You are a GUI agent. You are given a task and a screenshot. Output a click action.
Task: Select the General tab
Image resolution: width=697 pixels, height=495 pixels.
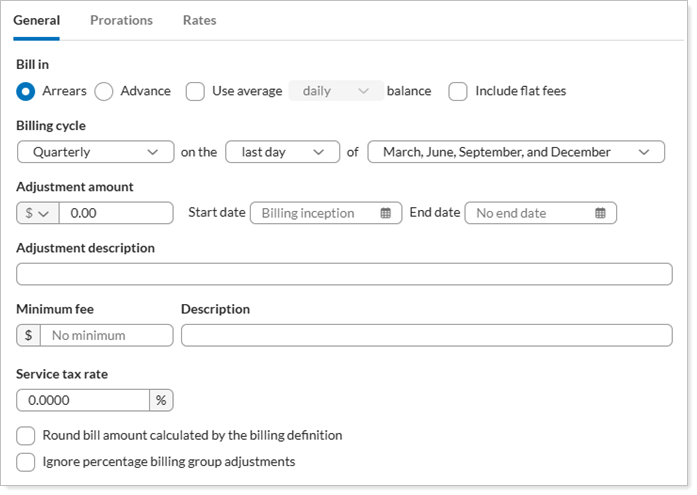click(x=36, y=20)
